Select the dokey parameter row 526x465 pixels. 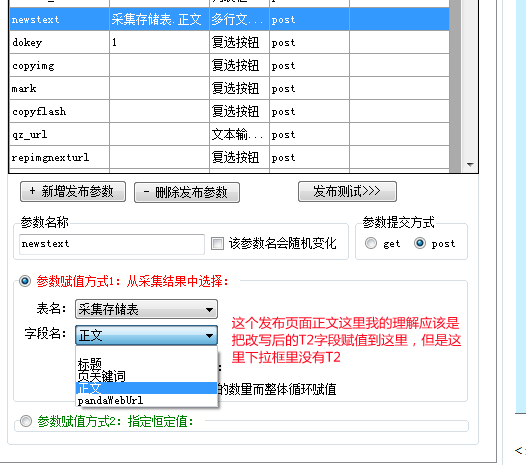(x=229, y=42)
